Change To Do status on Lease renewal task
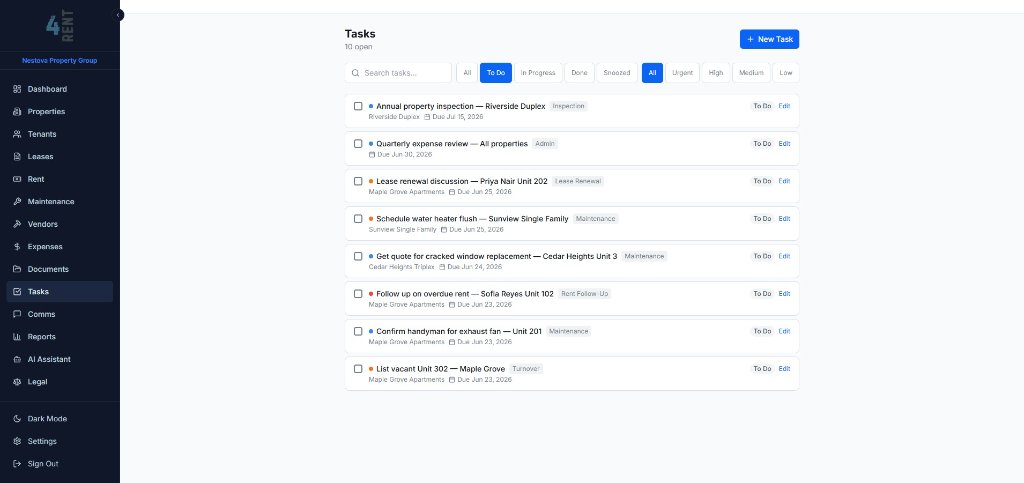 tap(762, 181)
